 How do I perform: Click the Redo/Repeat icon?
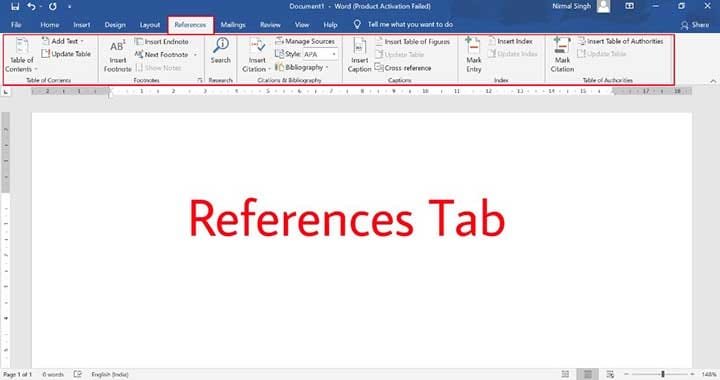click(x=53, y=6)
